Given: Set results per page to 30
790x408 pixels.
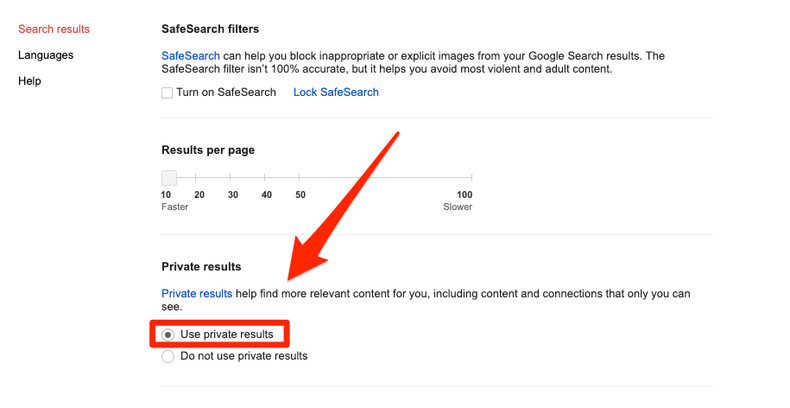Looking at the screenshot, I should [x=233, y=179].
